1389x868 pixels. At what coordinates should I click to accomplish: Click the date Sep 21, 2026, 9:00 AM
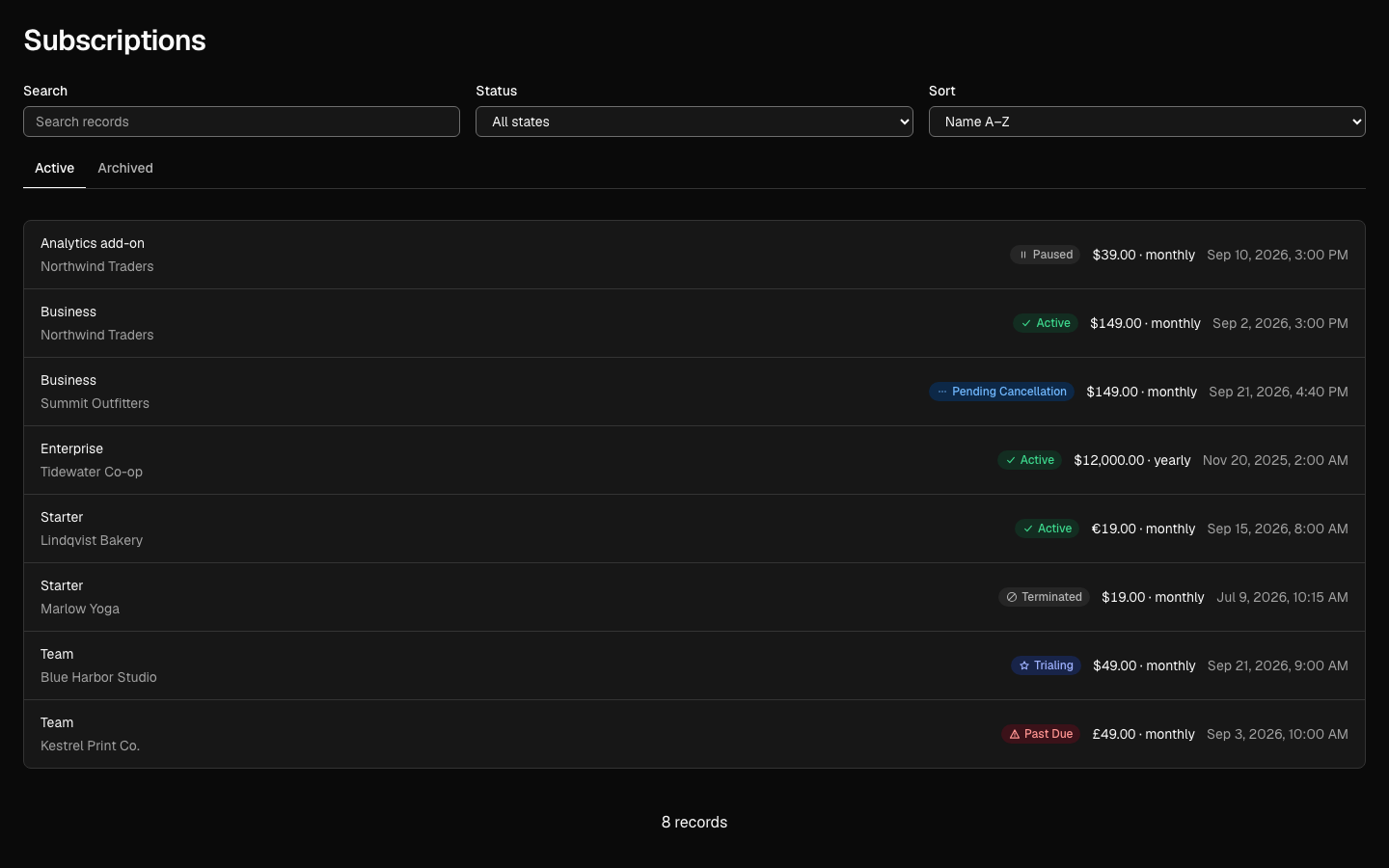pyautogui.click(x=1278, y=665)
